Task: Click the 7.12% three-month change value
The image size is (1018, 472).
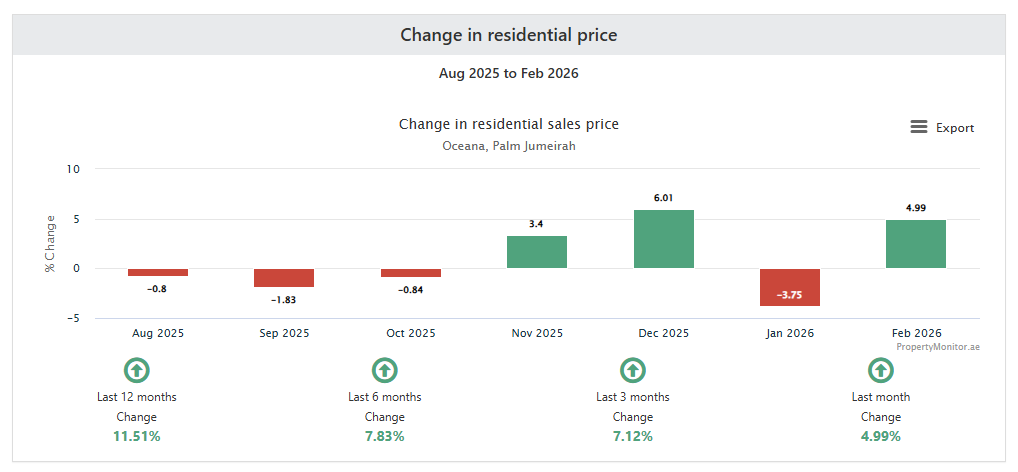Action: [x=632, y=436]
